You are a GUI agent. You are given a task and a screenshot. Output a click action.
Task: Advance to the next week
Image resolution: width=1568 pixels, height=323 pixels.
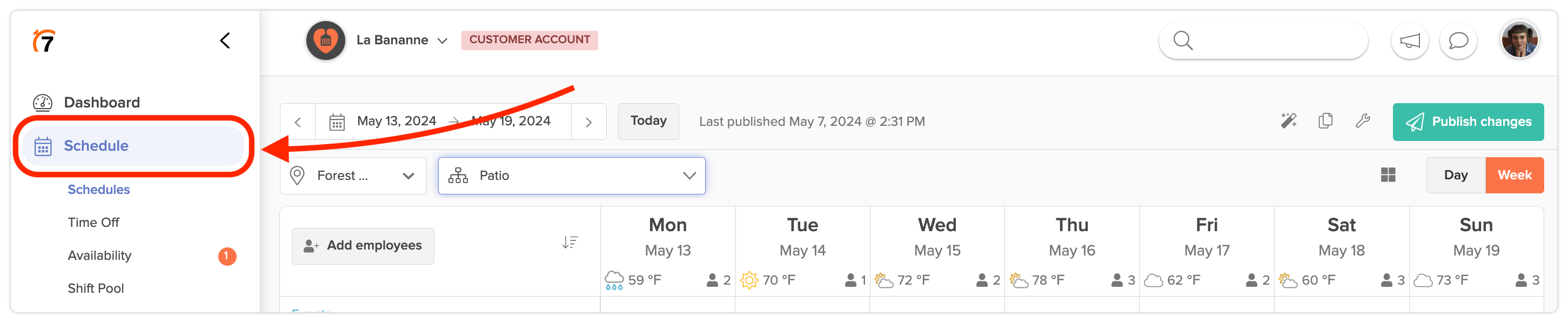pyautogui.click(x=588, y=122)
